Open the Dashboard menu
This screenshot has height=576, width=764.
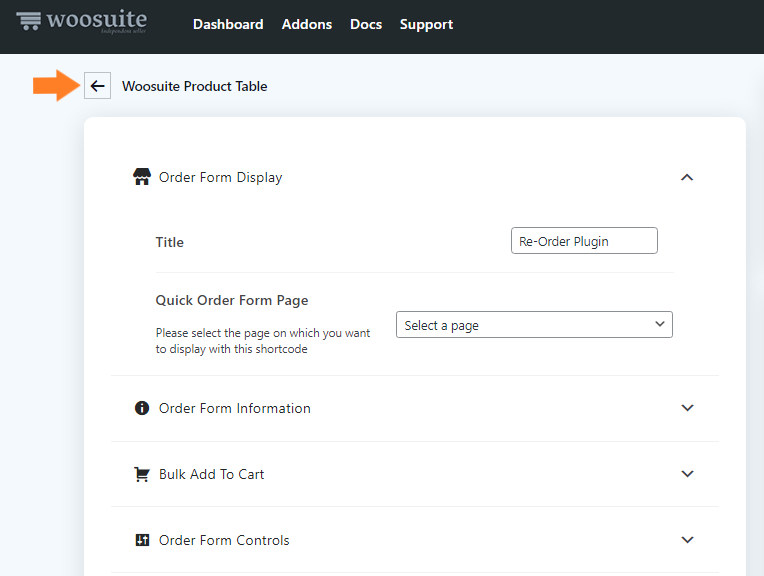coord(228,24)
